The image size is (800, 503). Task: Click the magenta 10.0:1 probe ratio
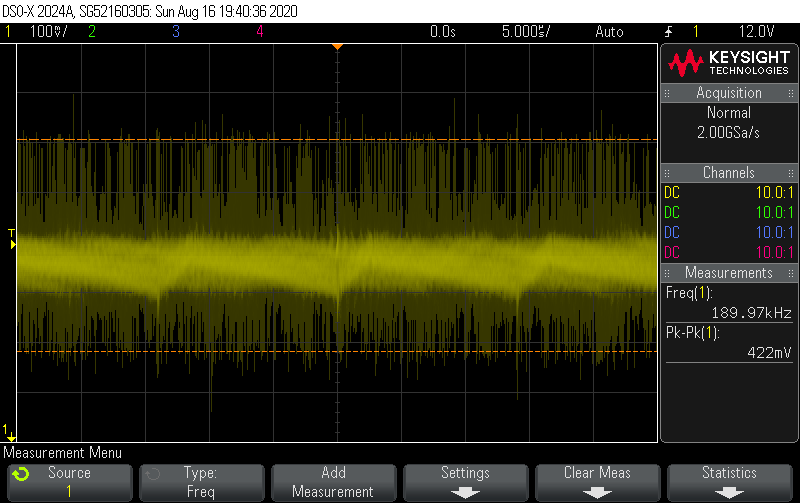pyautogui.click(x=774, y=252)
